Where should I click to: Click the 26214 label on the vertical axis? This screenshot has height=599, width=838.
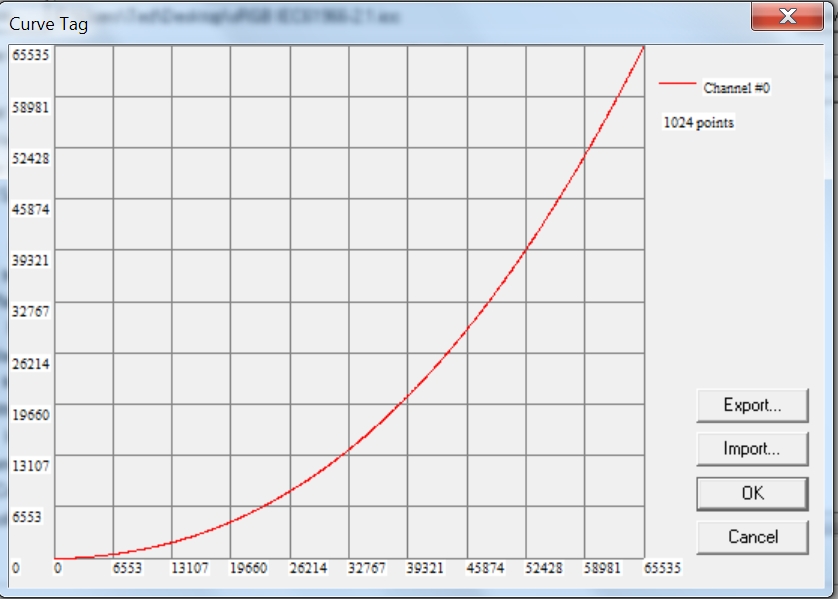(30, 363)
